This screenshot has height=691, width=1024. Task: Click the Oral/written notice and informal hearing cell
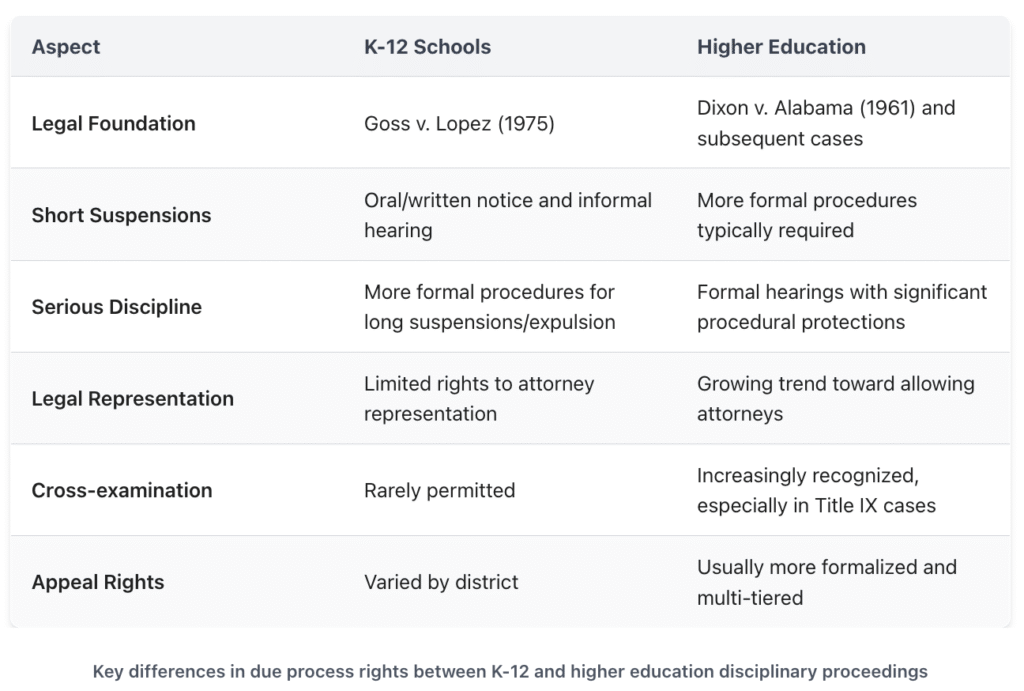pos(507,215)
